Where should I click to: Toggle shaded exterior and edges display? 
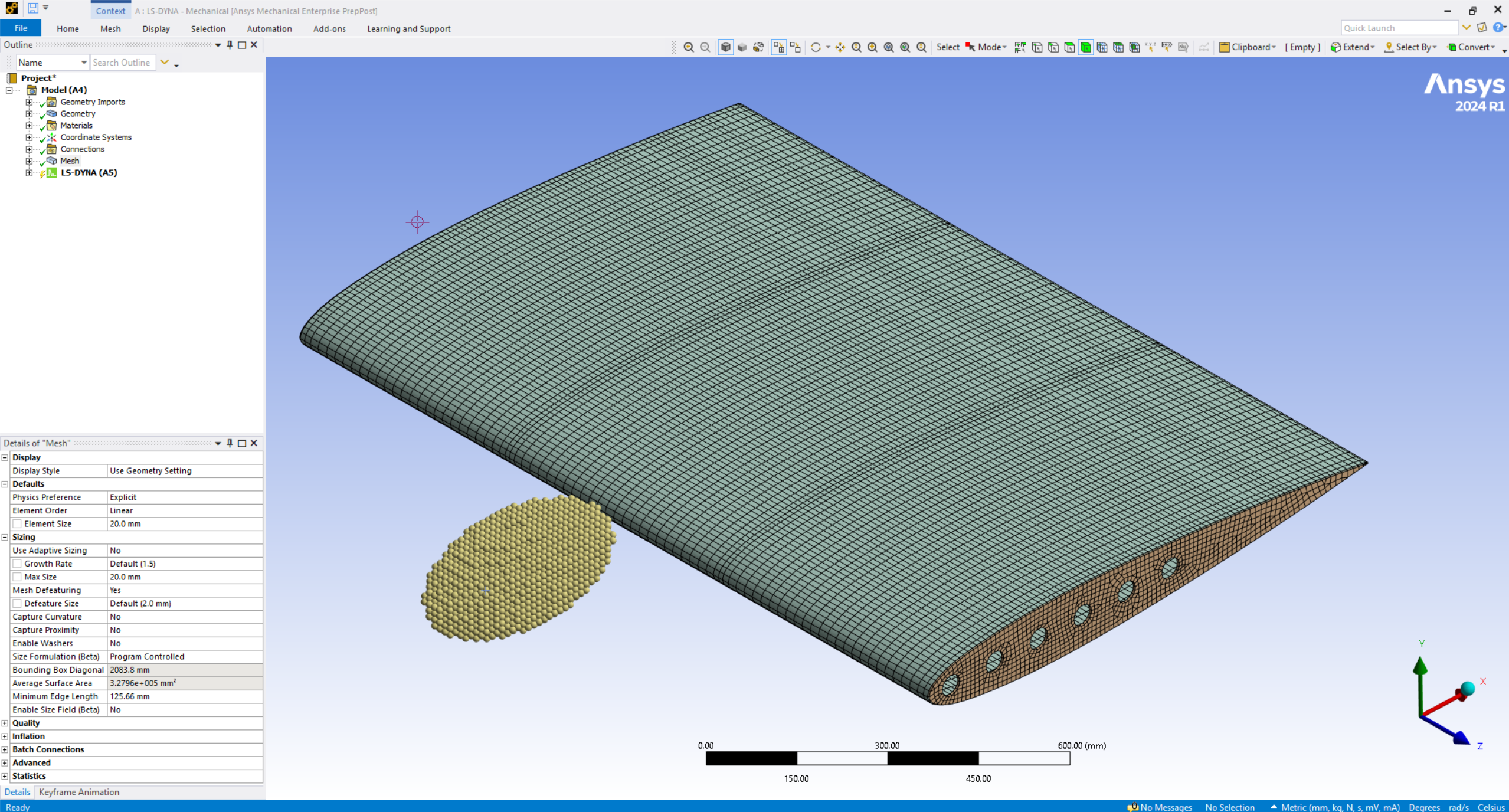tap(725, 47)
